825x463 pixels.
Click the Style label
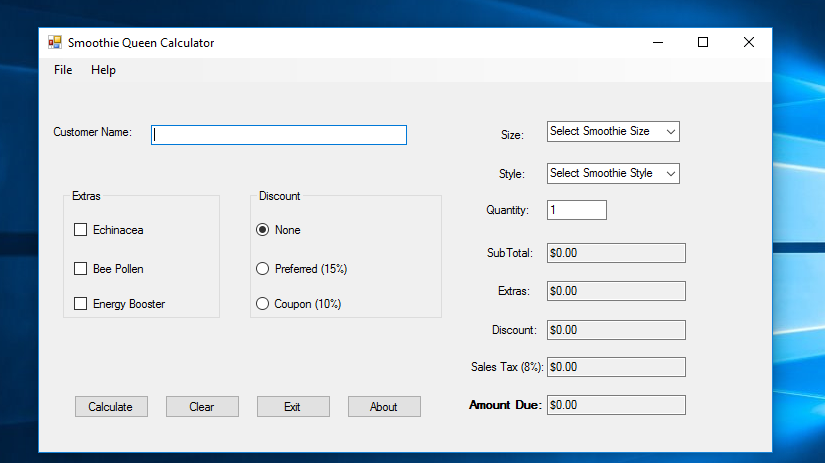click(x=511, y=174)
